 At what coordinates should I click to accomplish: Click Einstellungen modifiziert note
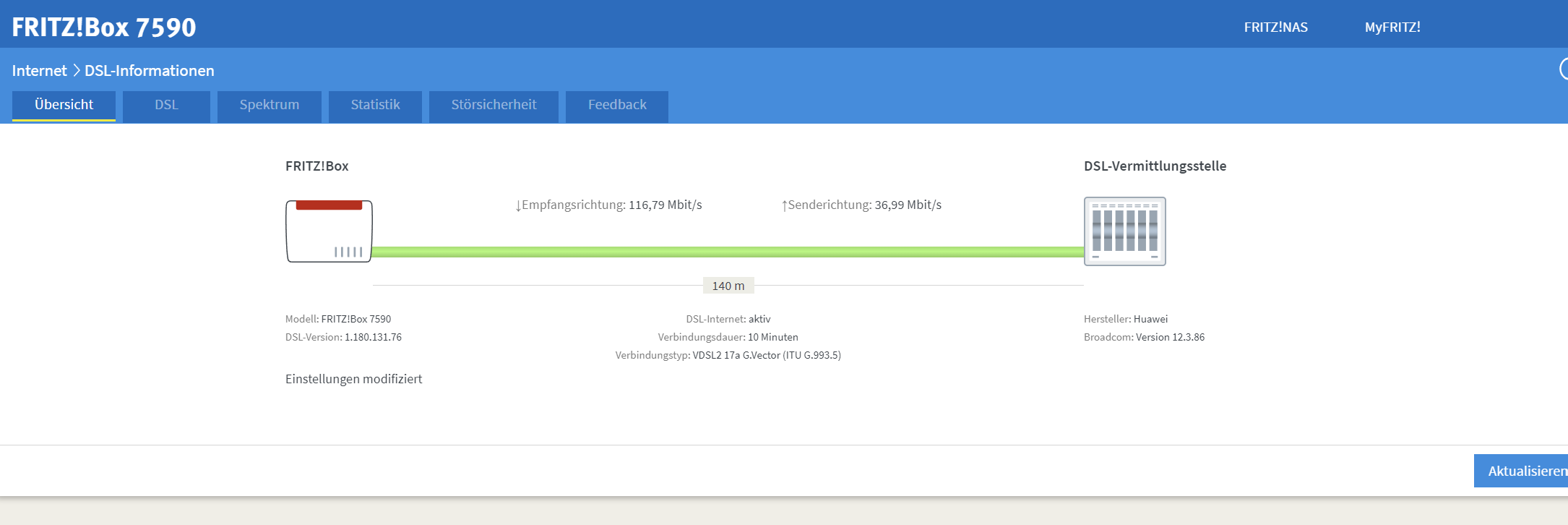point(353,379)
